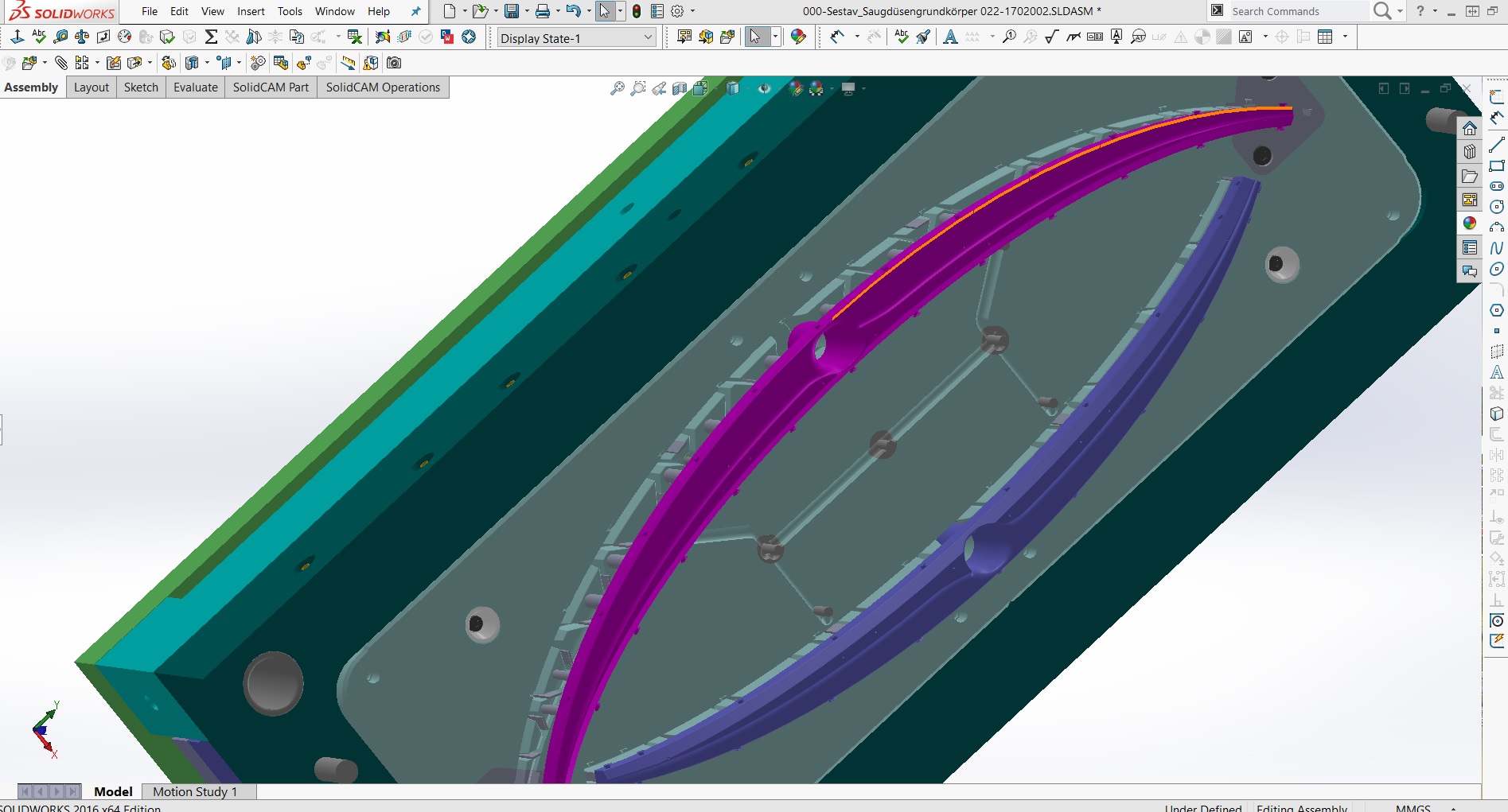Open Custom Properties icon in task pane
The height and width of the screenshot is (812, 1508).
point(1470,247)
